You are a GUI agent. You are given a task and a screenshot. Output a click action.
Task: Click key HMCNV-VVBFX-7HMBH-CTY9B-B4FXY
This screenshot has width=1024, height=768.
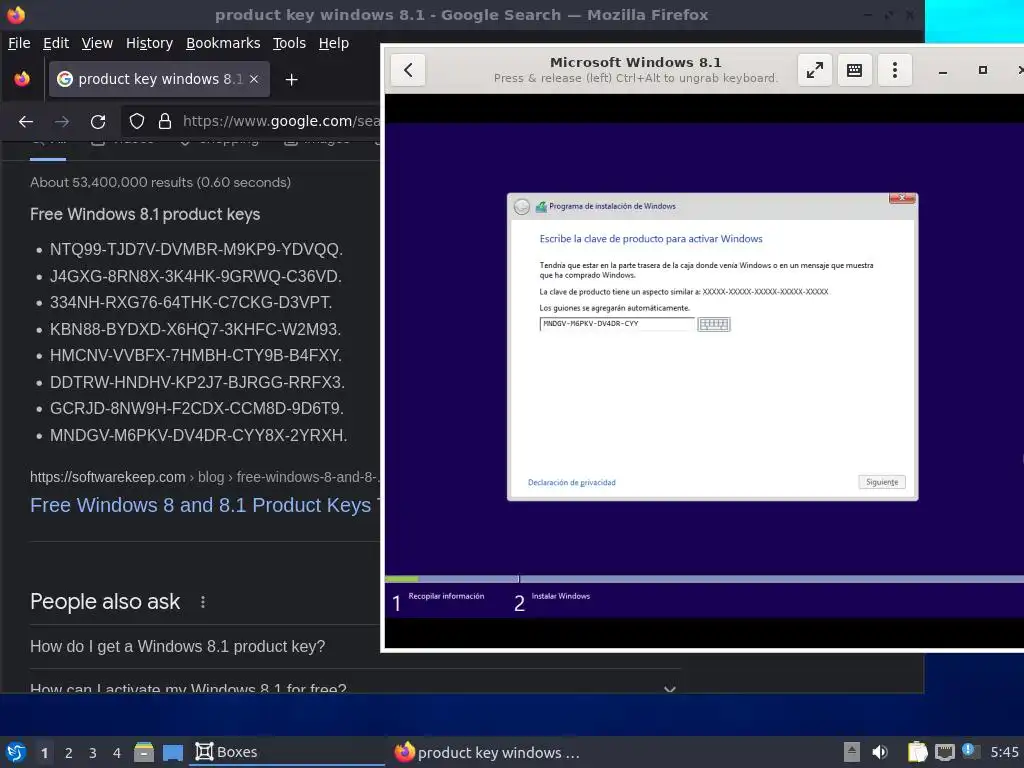196,355
